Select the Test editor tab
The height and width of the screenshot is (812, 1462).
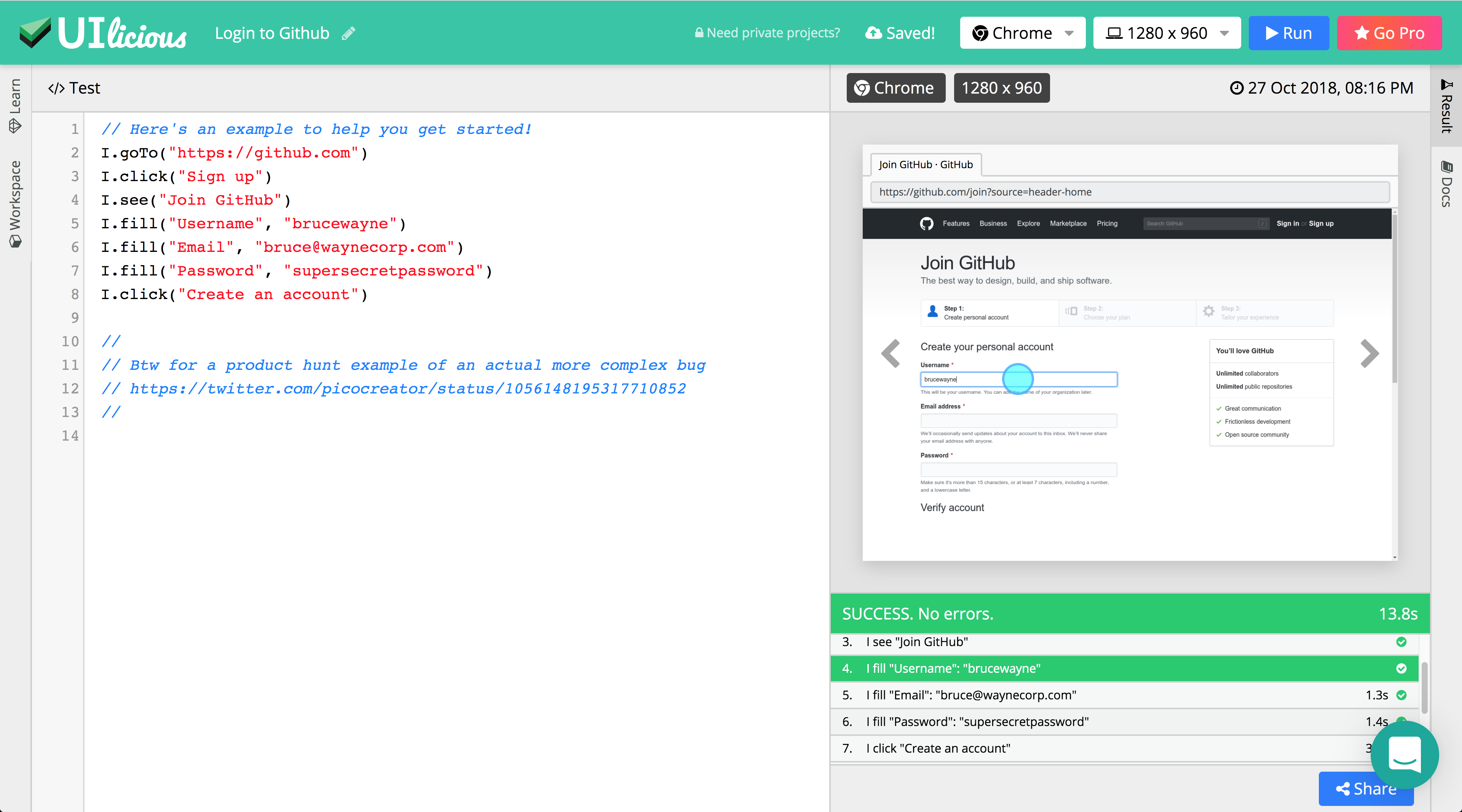pos(74,88)
